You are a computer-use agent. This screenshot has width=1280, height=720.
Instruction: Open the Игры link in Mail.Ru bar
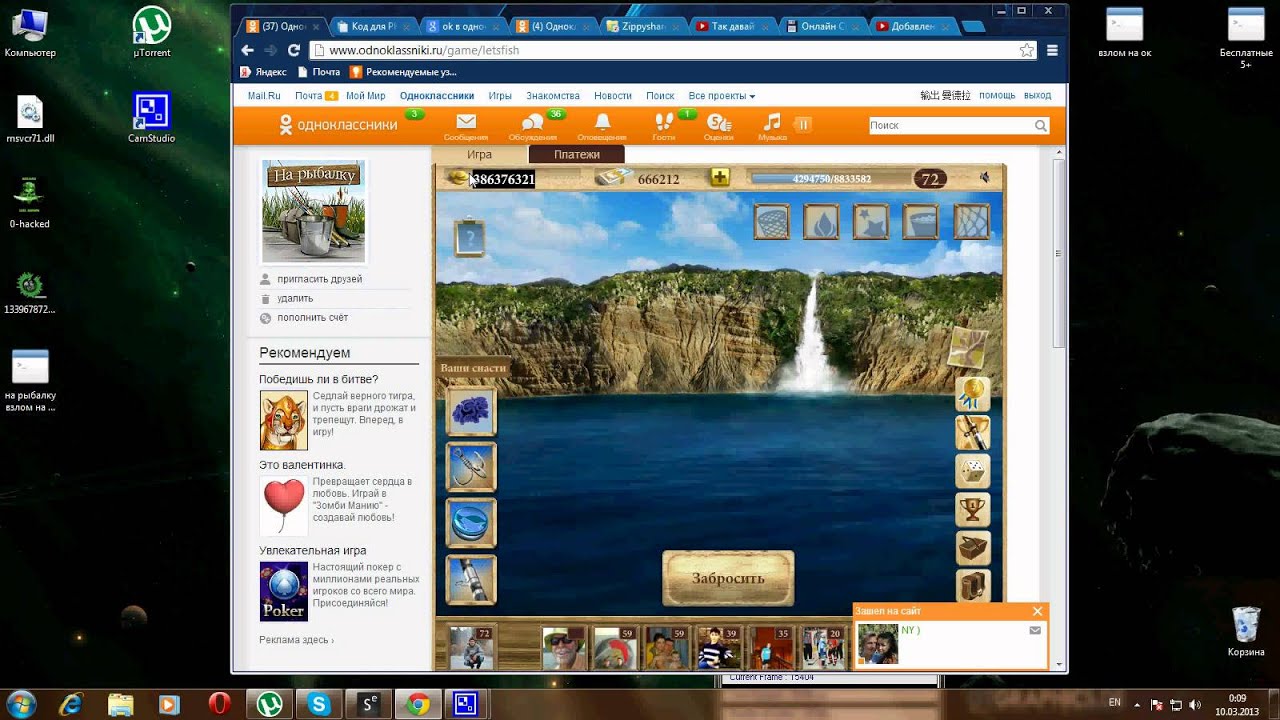[x=500, y=96]
